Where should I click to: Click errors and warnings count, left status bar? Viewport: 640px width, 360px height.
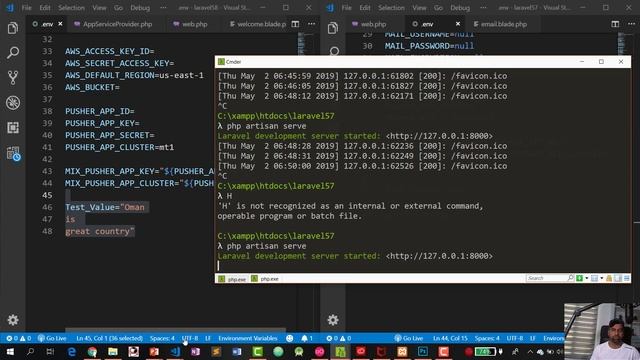[18, 338]
